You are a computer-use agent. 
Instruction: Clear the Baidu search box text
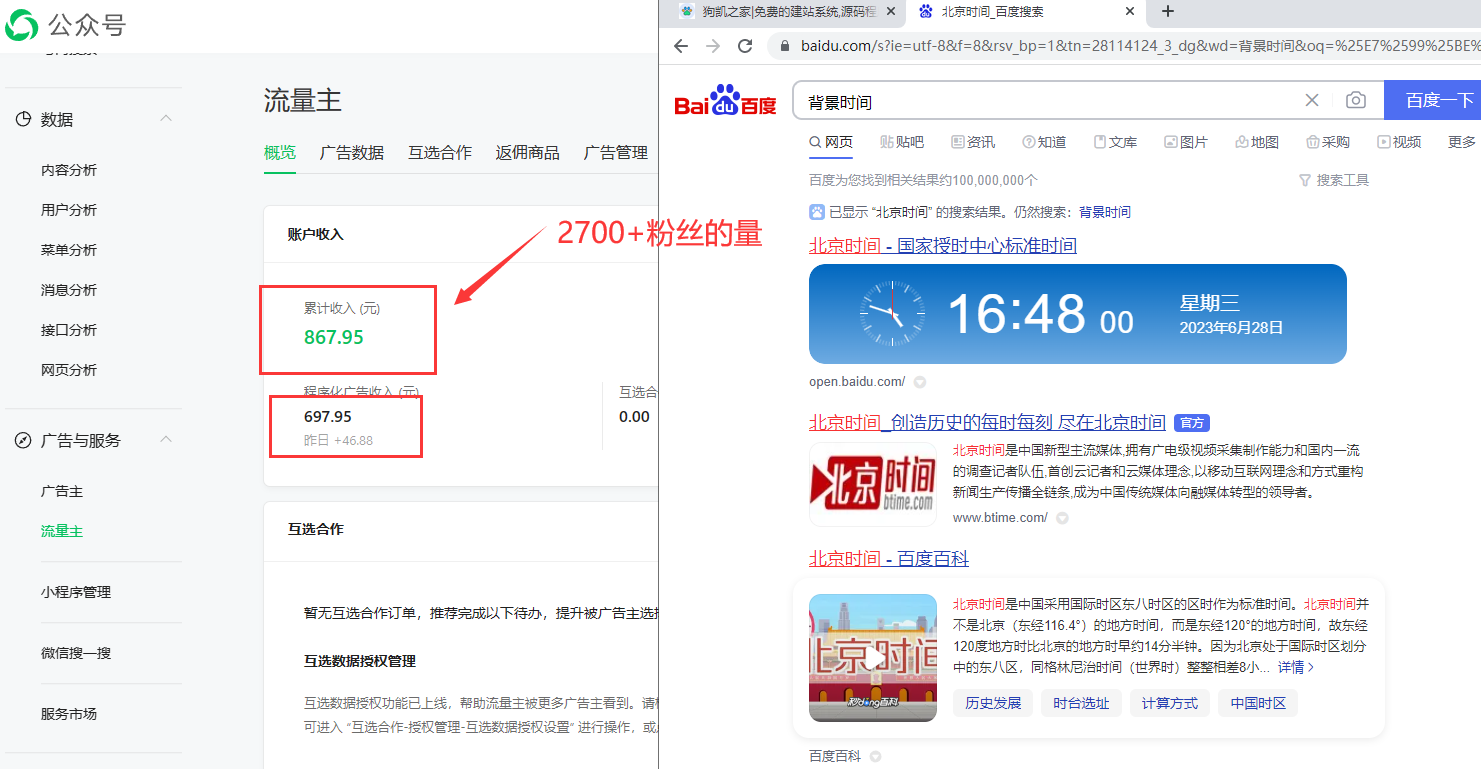(1312, 100)
